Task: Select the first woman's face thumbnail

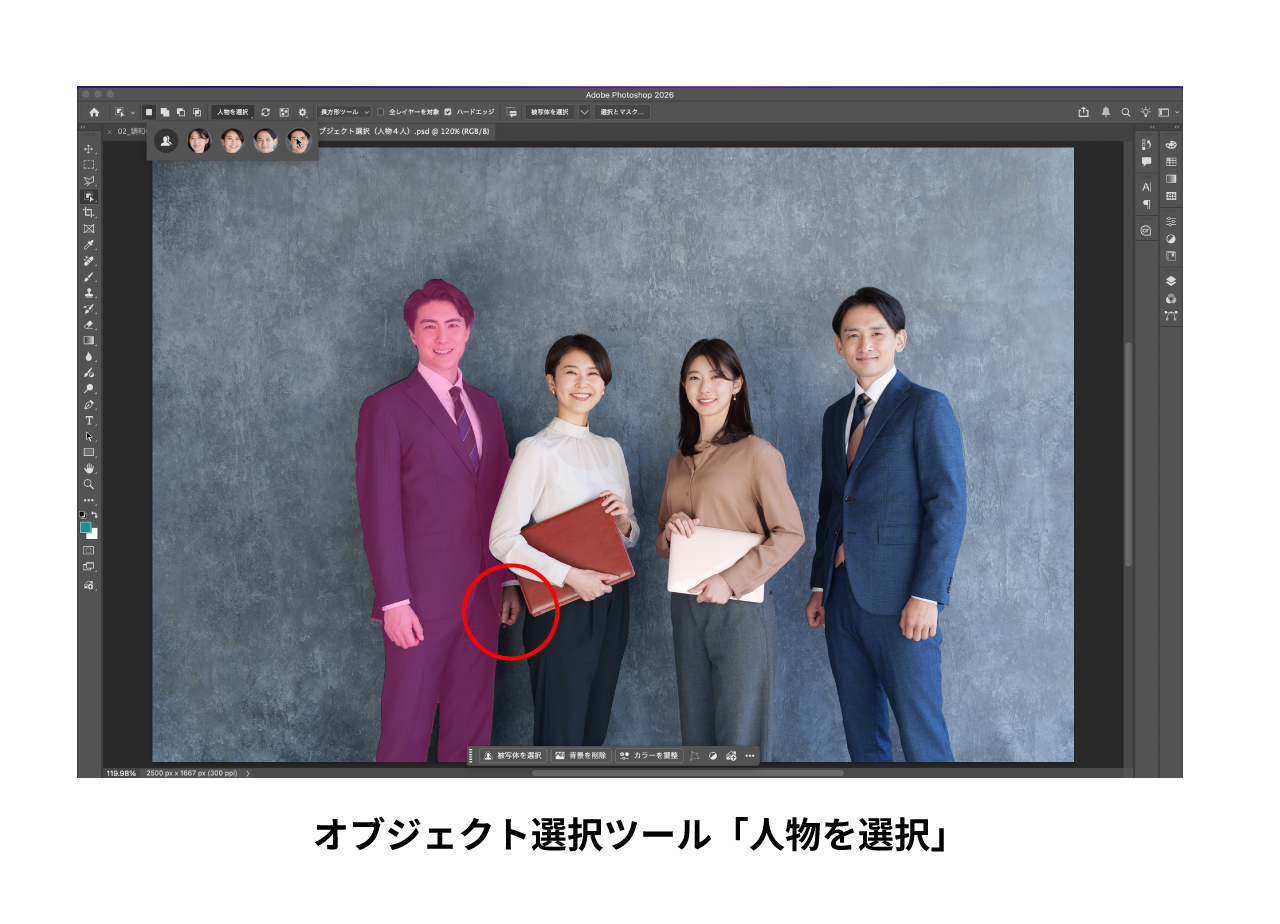Action: click(x=199, y=141)
